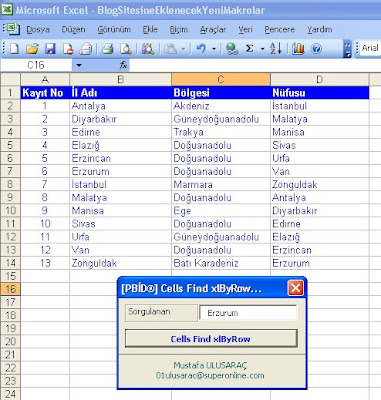The height and width of the screenshot is (400, 381).
Task: Click the Name Box showing C16
Action: (36, 65)
